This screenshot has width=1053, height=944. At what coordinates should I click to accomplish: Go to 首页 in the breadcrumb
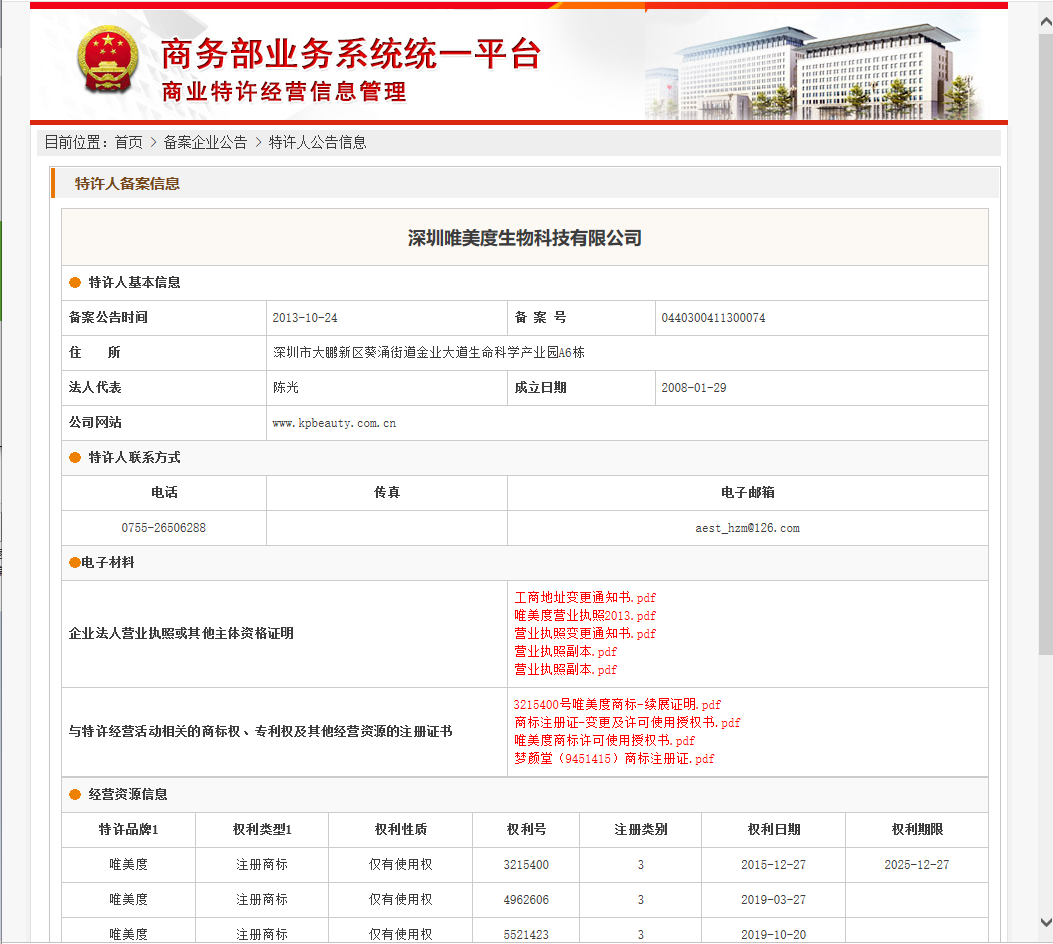(x=128, y=143)
